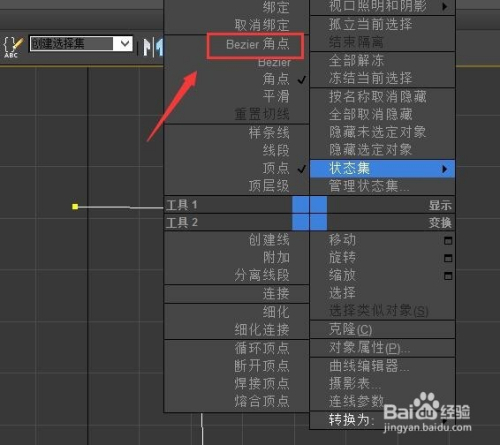Switch to 样条线 sub-object level

(x=269, y=133)
